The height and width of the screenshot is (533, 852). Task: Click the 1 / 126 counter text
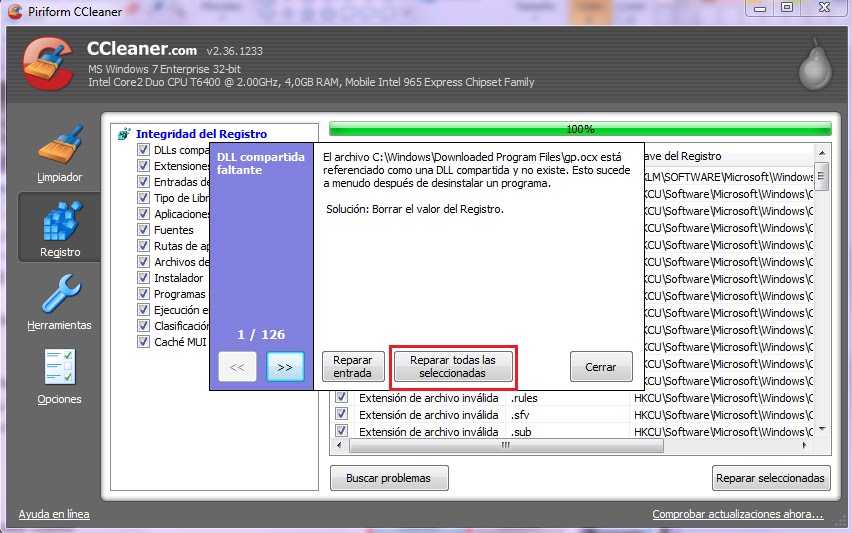coord(261,334)
